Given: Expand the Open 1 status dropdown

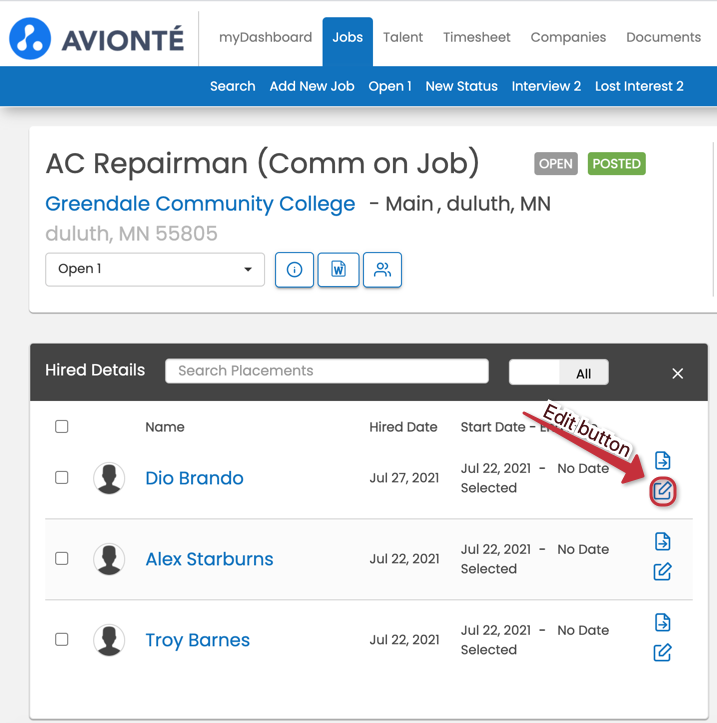Looking at the screenshot, I should [x=155, y=269].
